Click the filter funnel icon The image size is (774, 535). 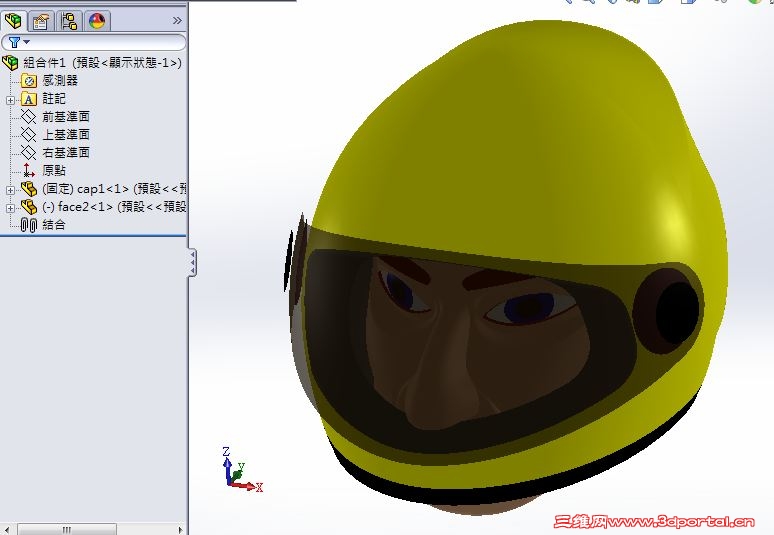tap(15, 42)
